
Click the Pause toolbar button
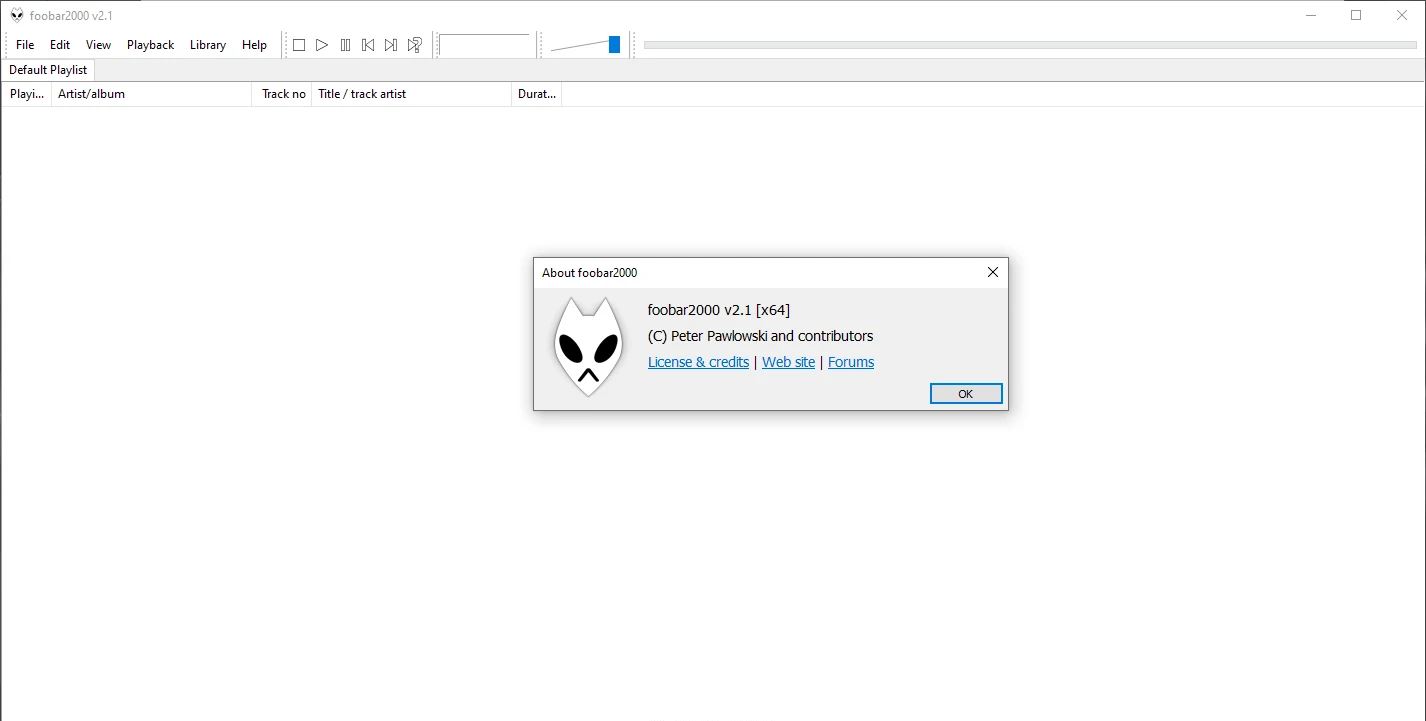(x=345, y=45)
